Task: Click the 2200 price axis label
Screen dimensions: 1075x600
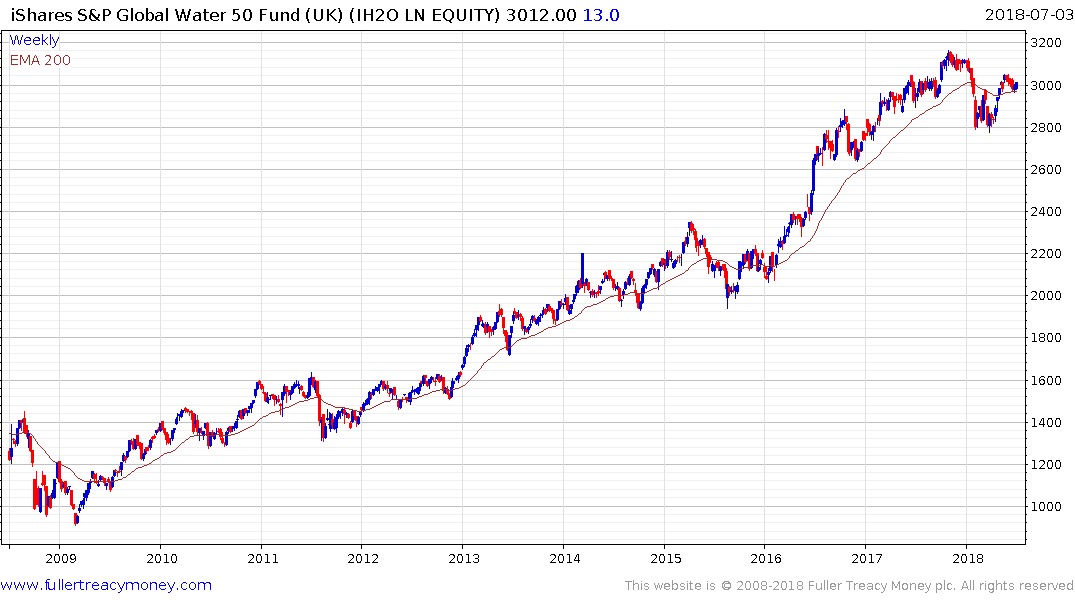Action: tap(1046, 254)
